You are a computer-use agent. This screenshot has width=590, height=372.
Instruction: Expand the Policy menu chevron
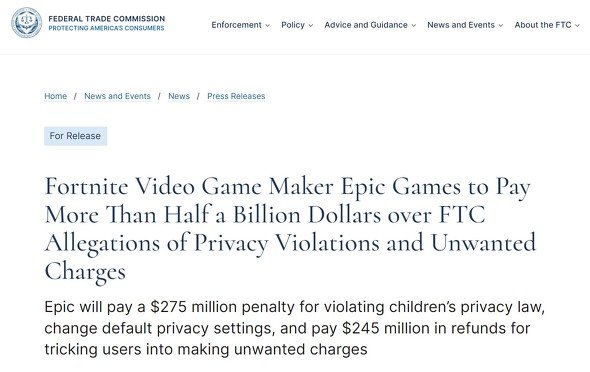311,26
